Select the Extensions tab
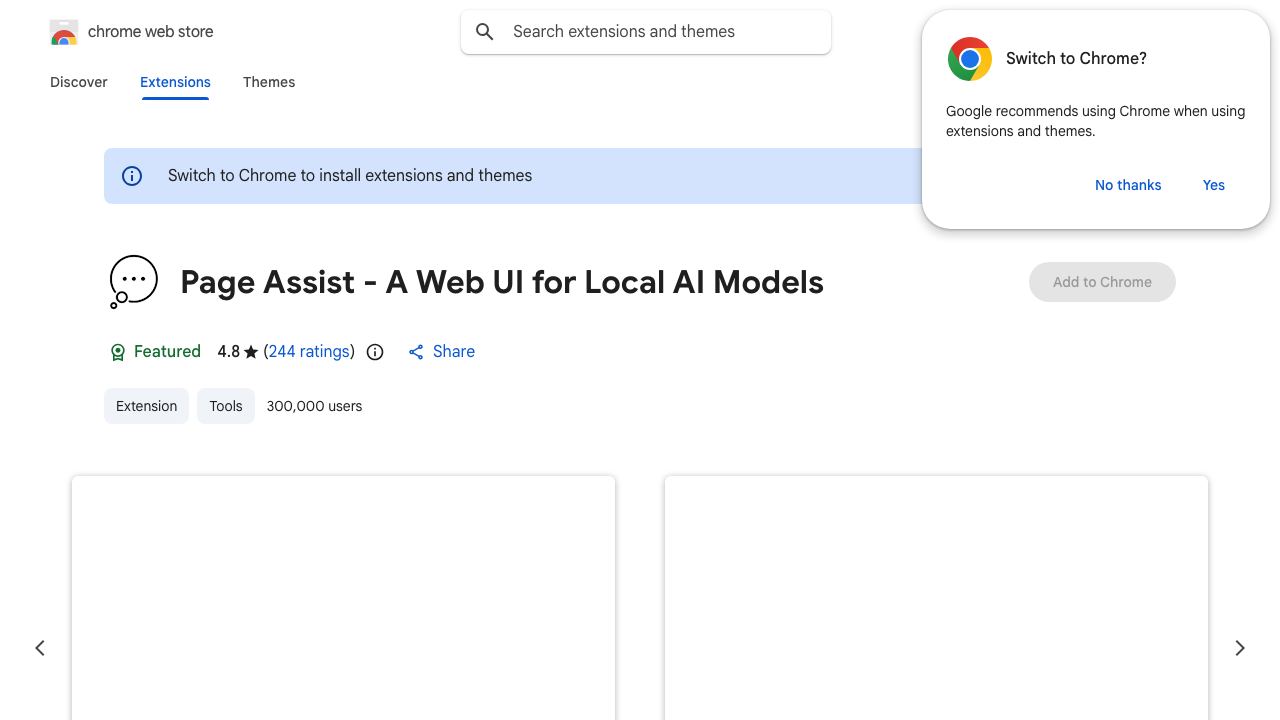Screen dimensions: 1280x720 175,82
